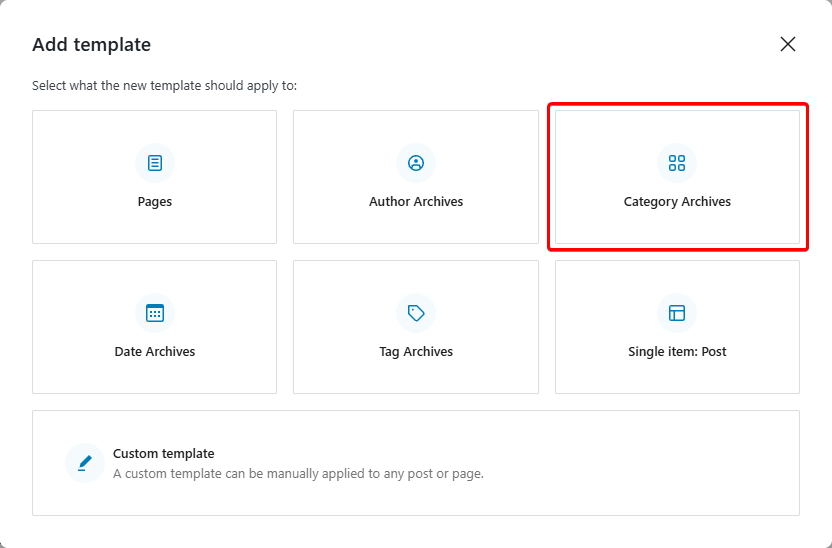Viewport: 832px width, 548px height.
Task: Open the Custom template title
Action: [163, 454]
